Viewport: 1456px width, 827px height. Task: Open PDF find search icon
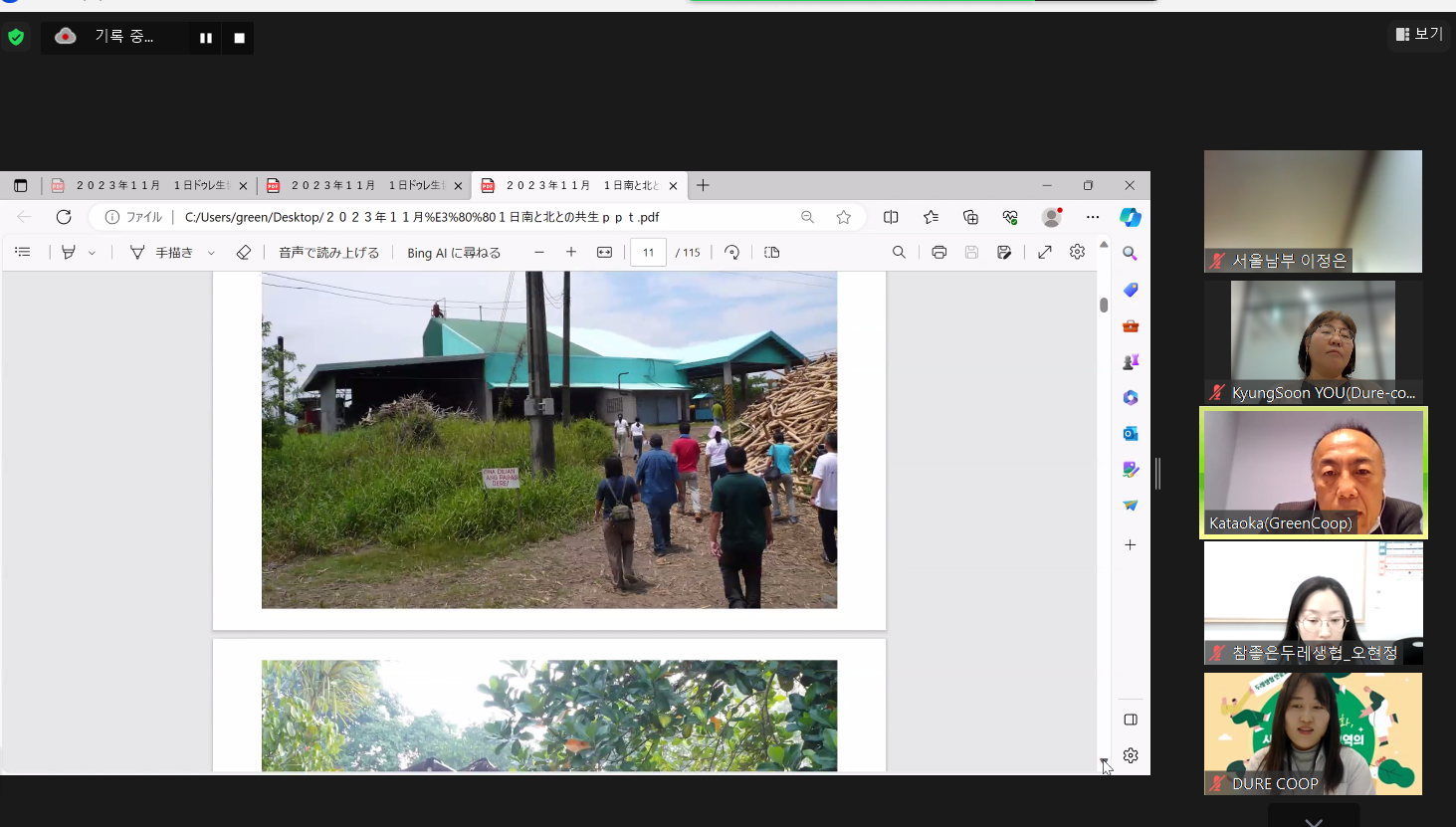coord(899,253)
